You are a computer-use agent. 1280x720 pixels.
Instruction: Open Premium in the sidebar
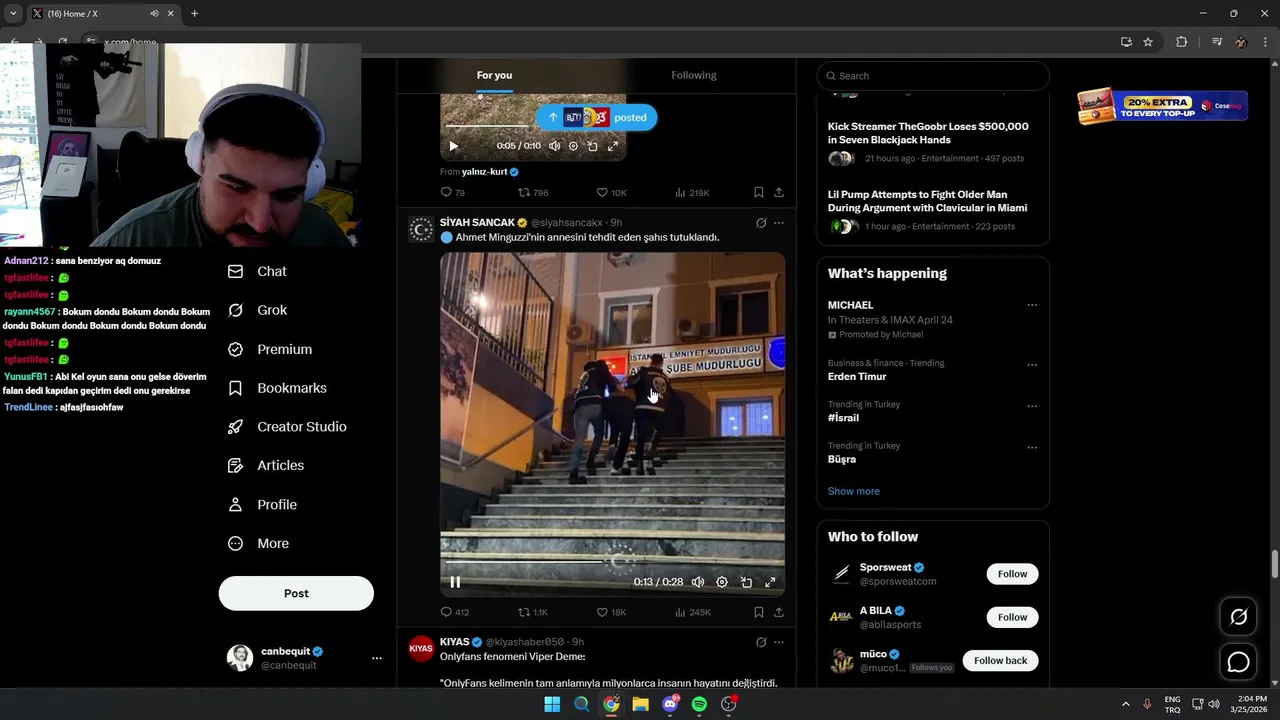click(x=270, y=349)
